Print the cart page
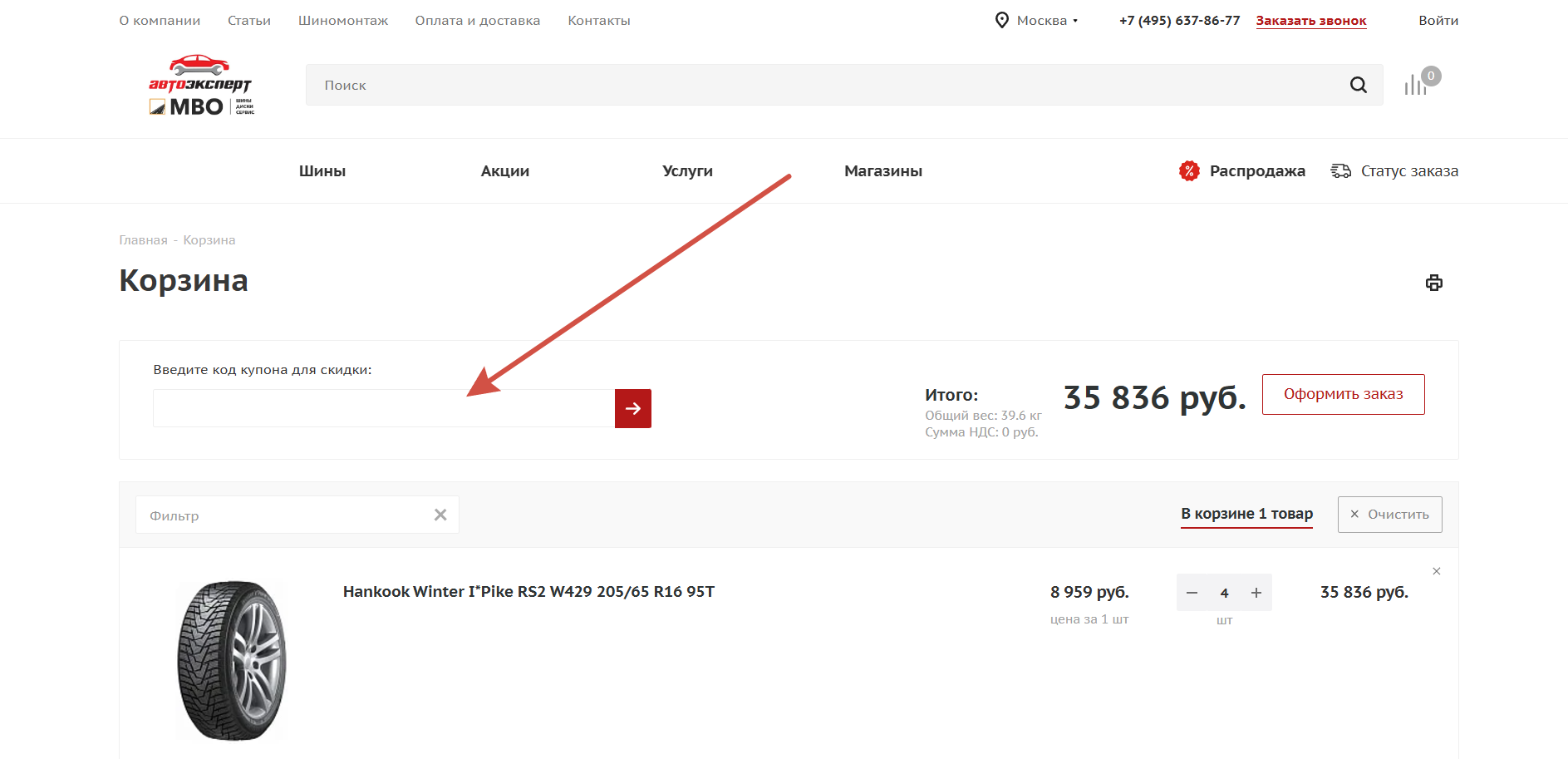The image size is (1568, 759). pos(1433,283)
